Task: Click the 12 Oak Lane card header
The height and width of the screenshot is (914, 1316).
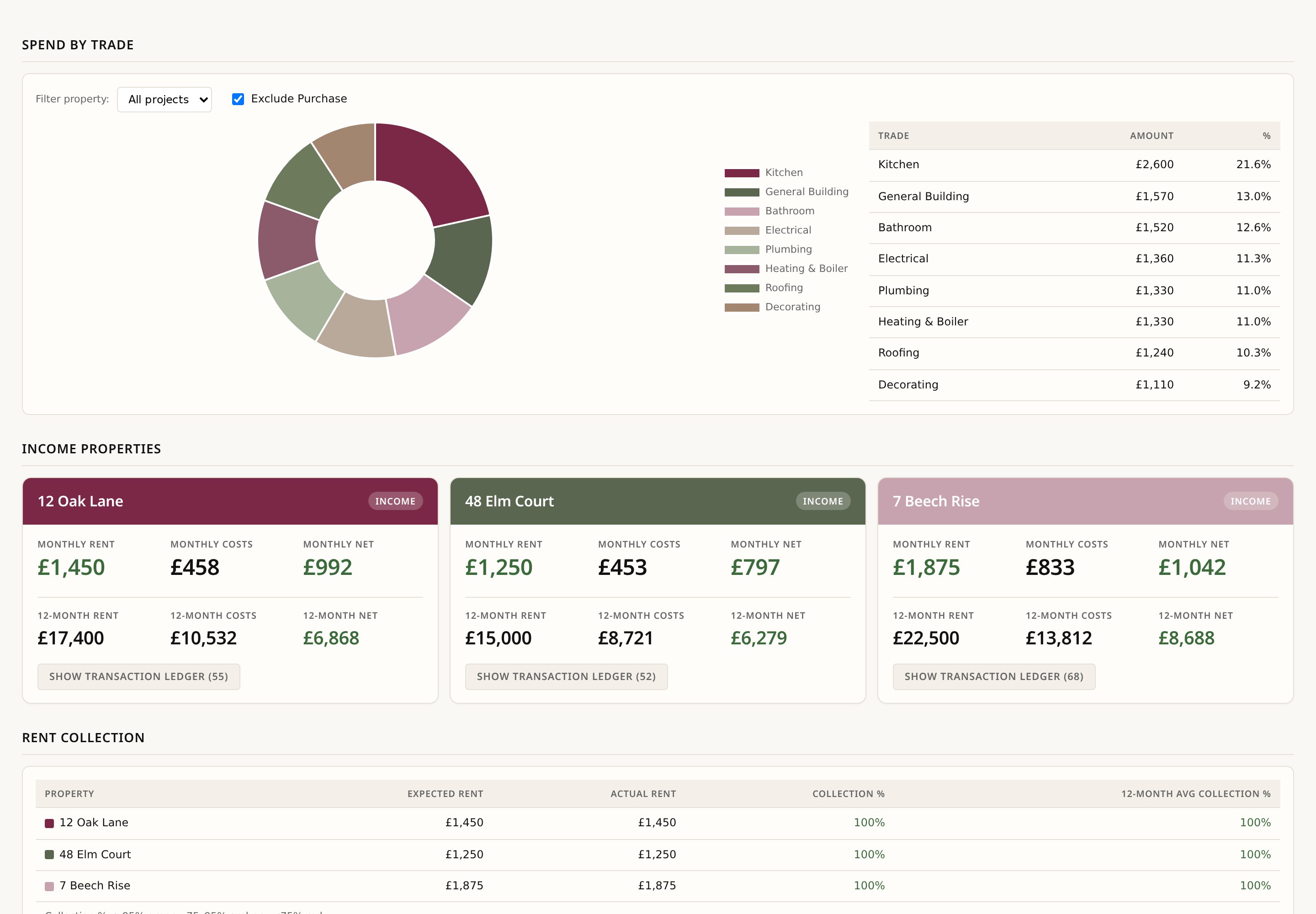Action: (x=230, y=501)
